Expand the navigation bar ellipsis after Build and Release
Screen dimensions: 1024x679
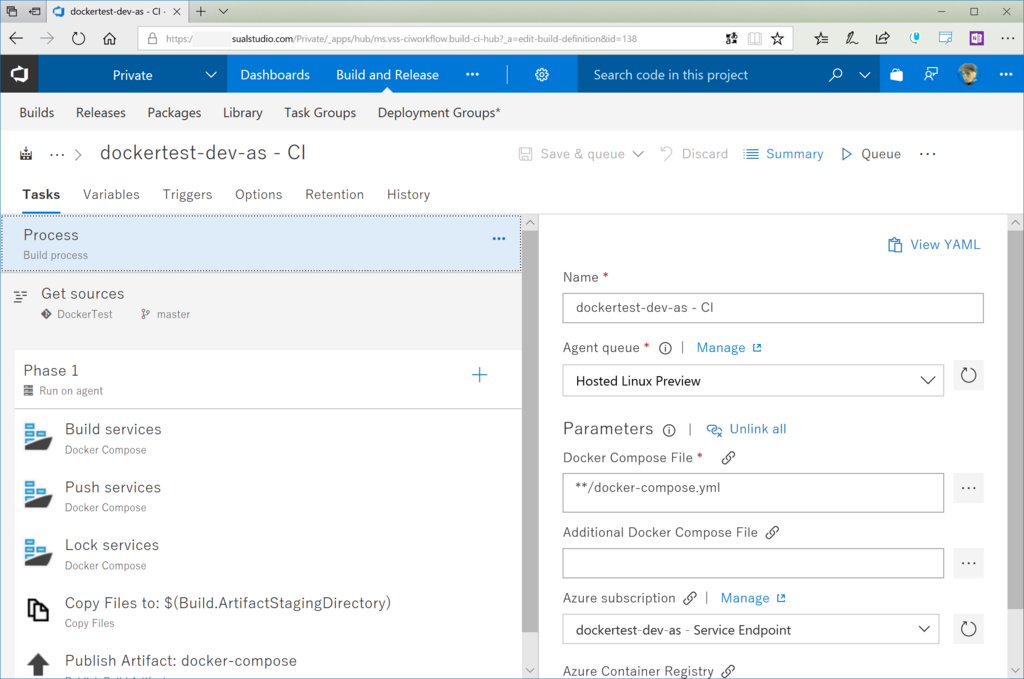tap(472, 74)
